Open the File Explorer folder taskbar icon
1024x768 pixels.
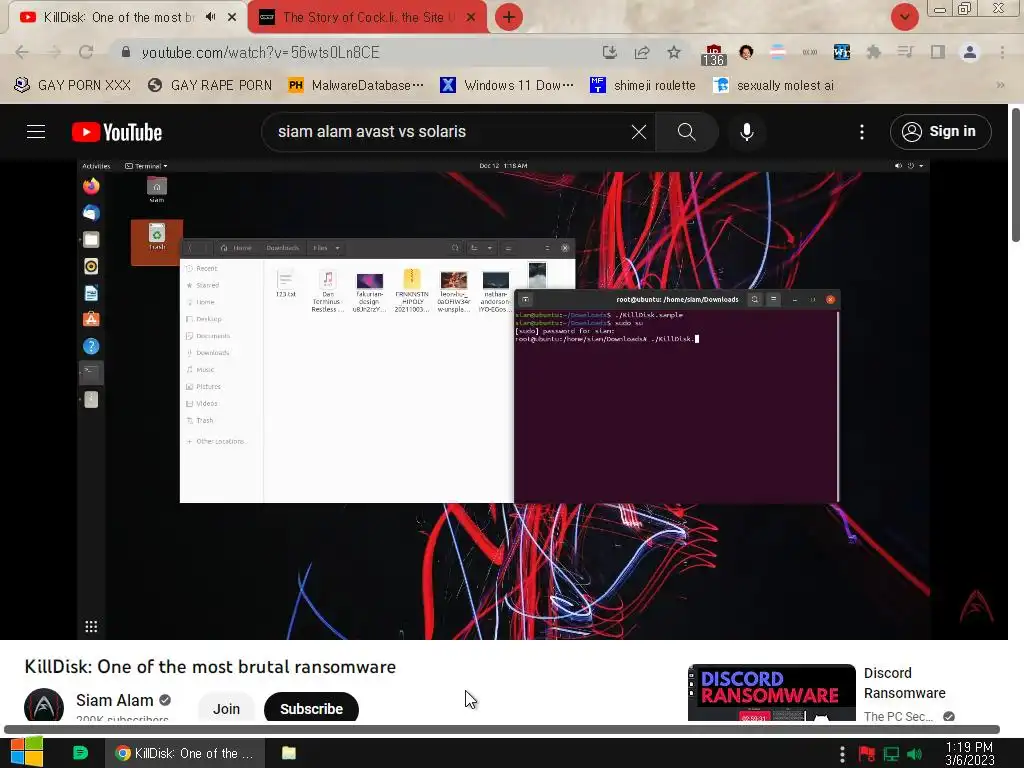(x=289, y=753)
